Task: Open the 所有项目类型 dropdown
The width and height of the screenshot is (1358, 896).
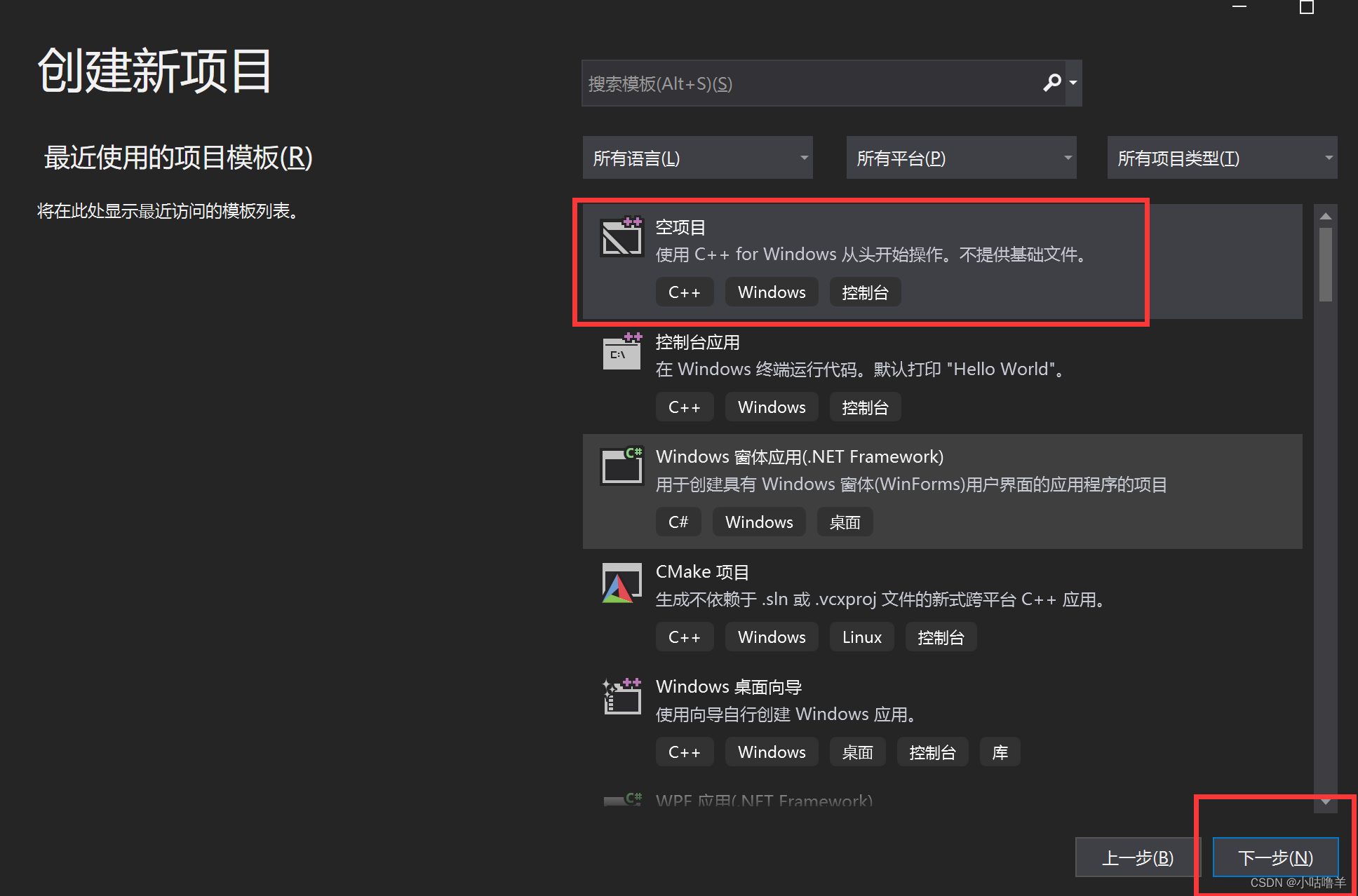Action: coord(1221,157)
